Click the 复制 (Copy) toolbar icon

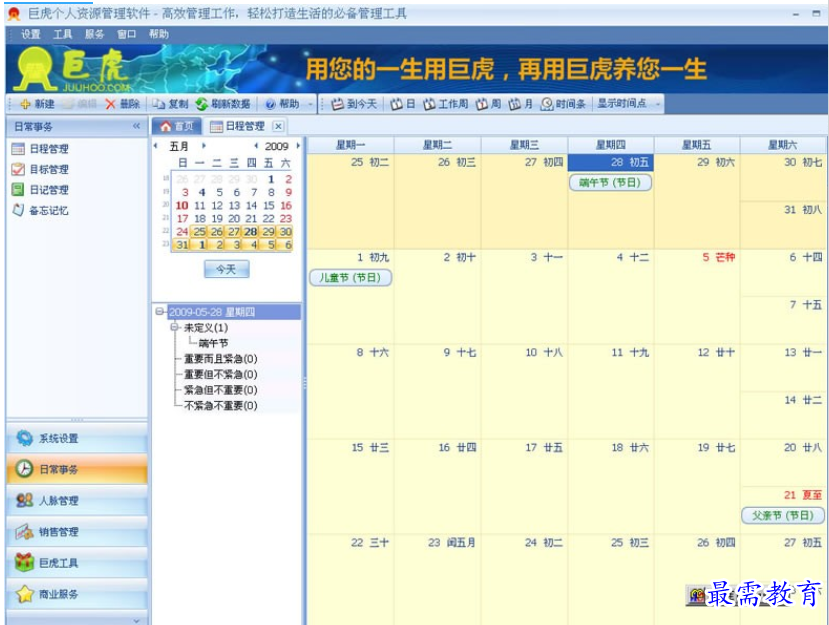(x=159, y=104)
